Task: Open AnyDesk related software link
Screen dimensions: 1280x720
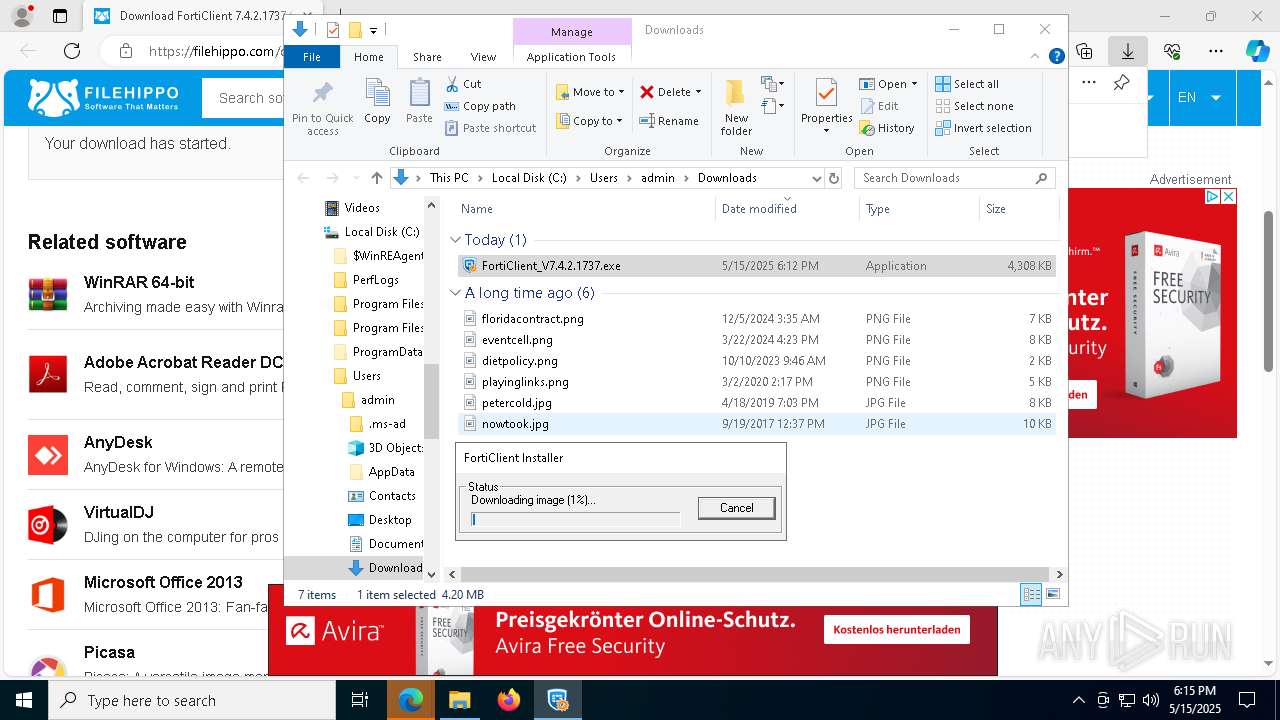Action: pos(118,442)
